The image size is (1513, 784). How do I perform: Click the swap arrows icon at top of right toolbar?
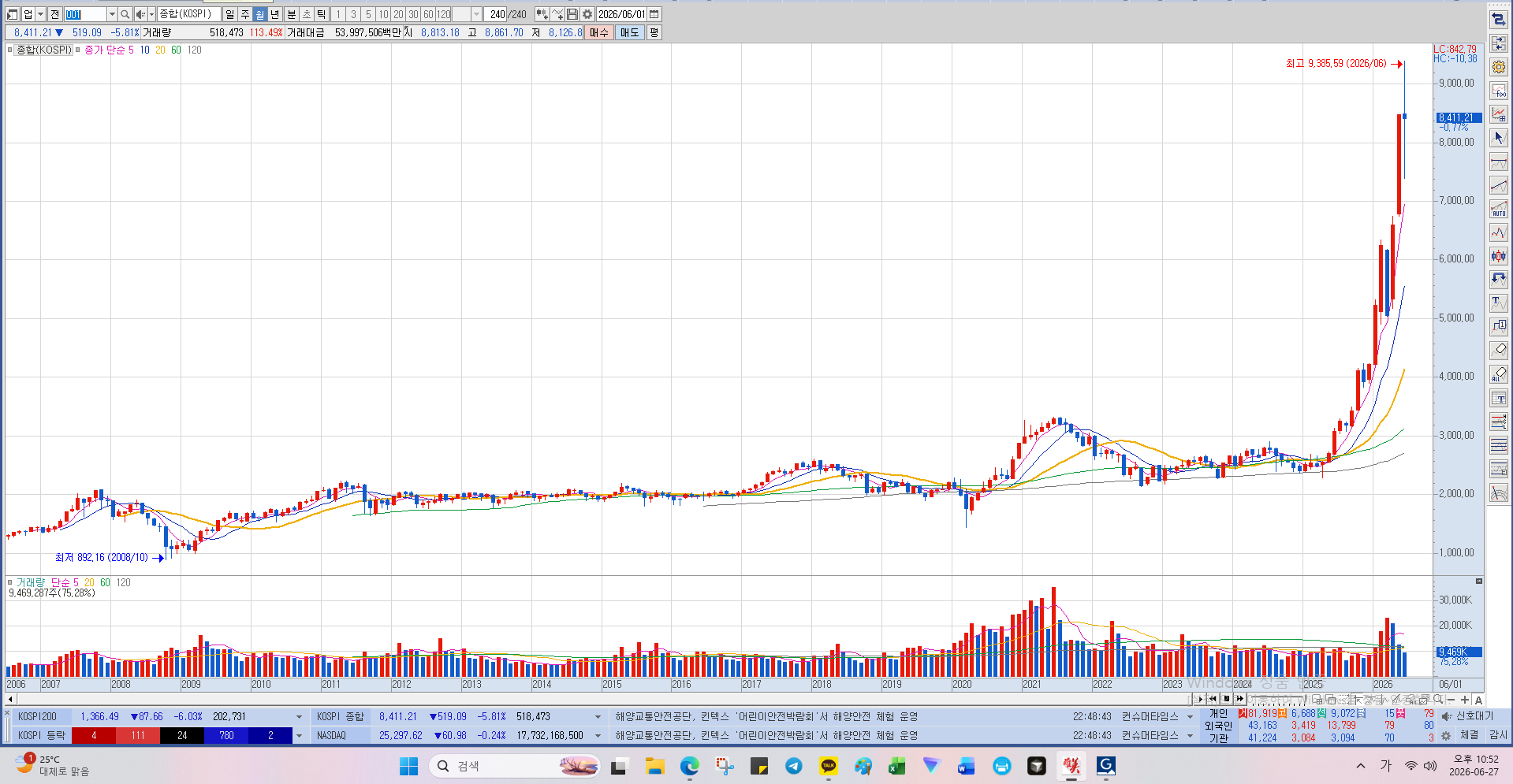[1499, 20]
